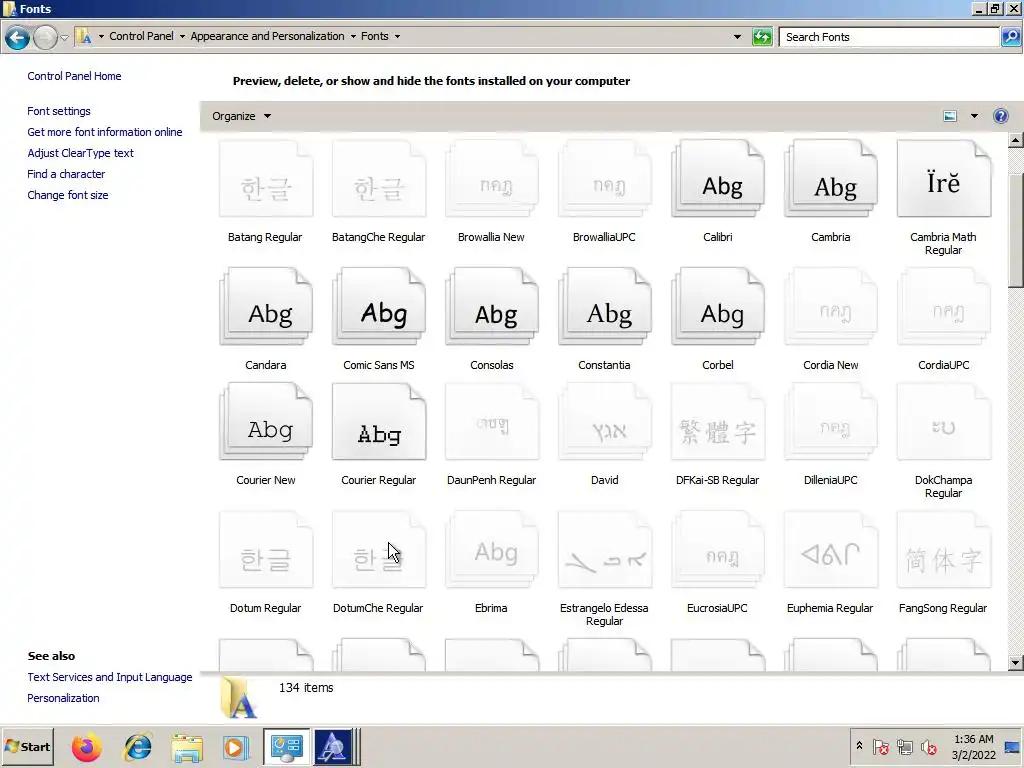Screen dimensions: 1024x768
Task: Show hidden tray icons arrow
Action: click(859, 746)
